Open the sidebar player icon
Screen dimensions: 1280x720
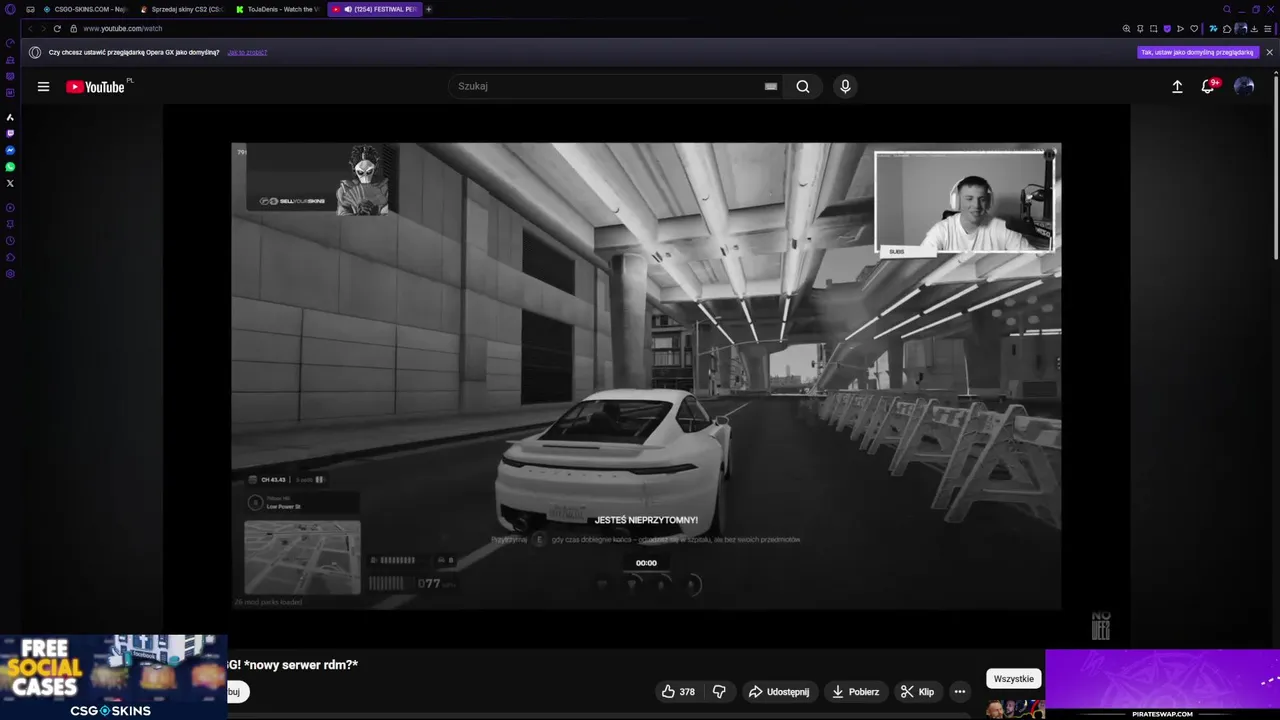coord(10,207)
